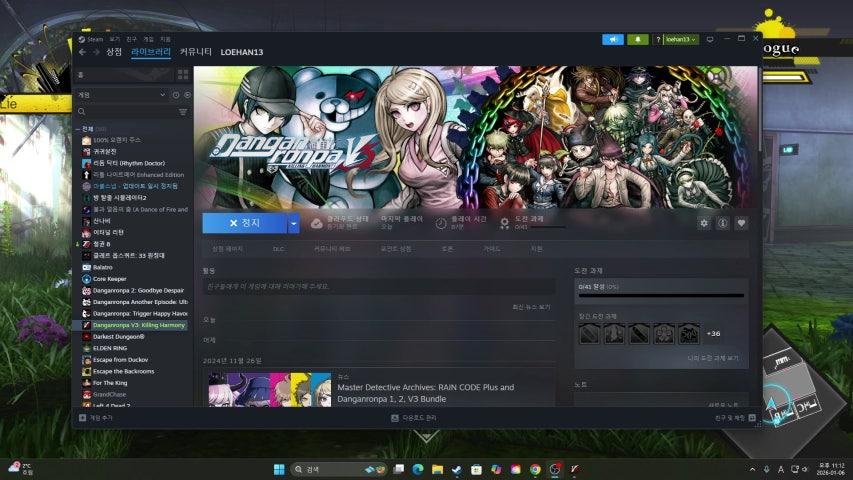Click the game info icon
Screen dimensions: 853x480
click(722, 223)
